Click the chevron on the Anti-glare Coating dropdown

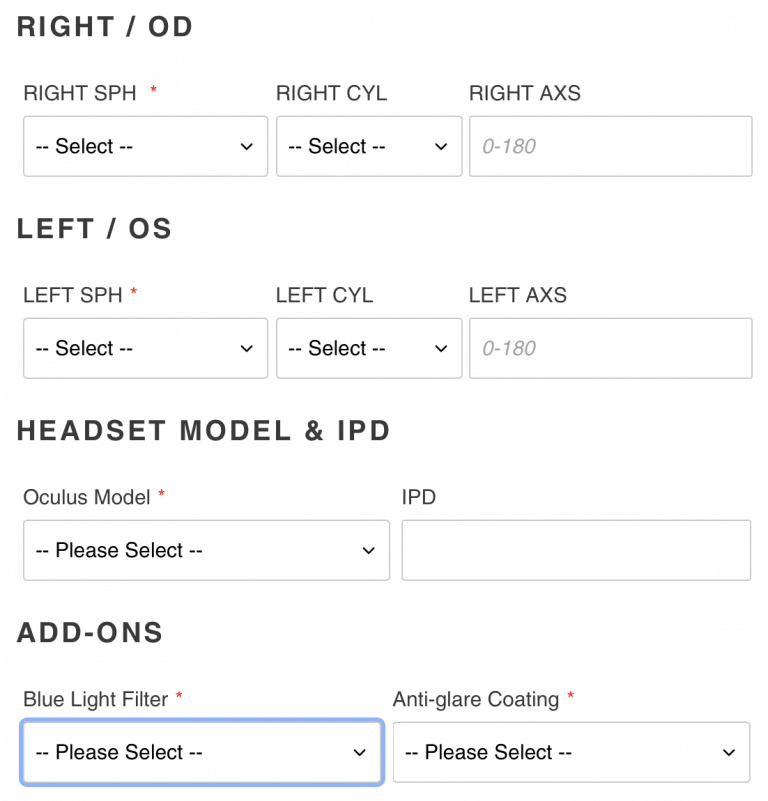729,752
